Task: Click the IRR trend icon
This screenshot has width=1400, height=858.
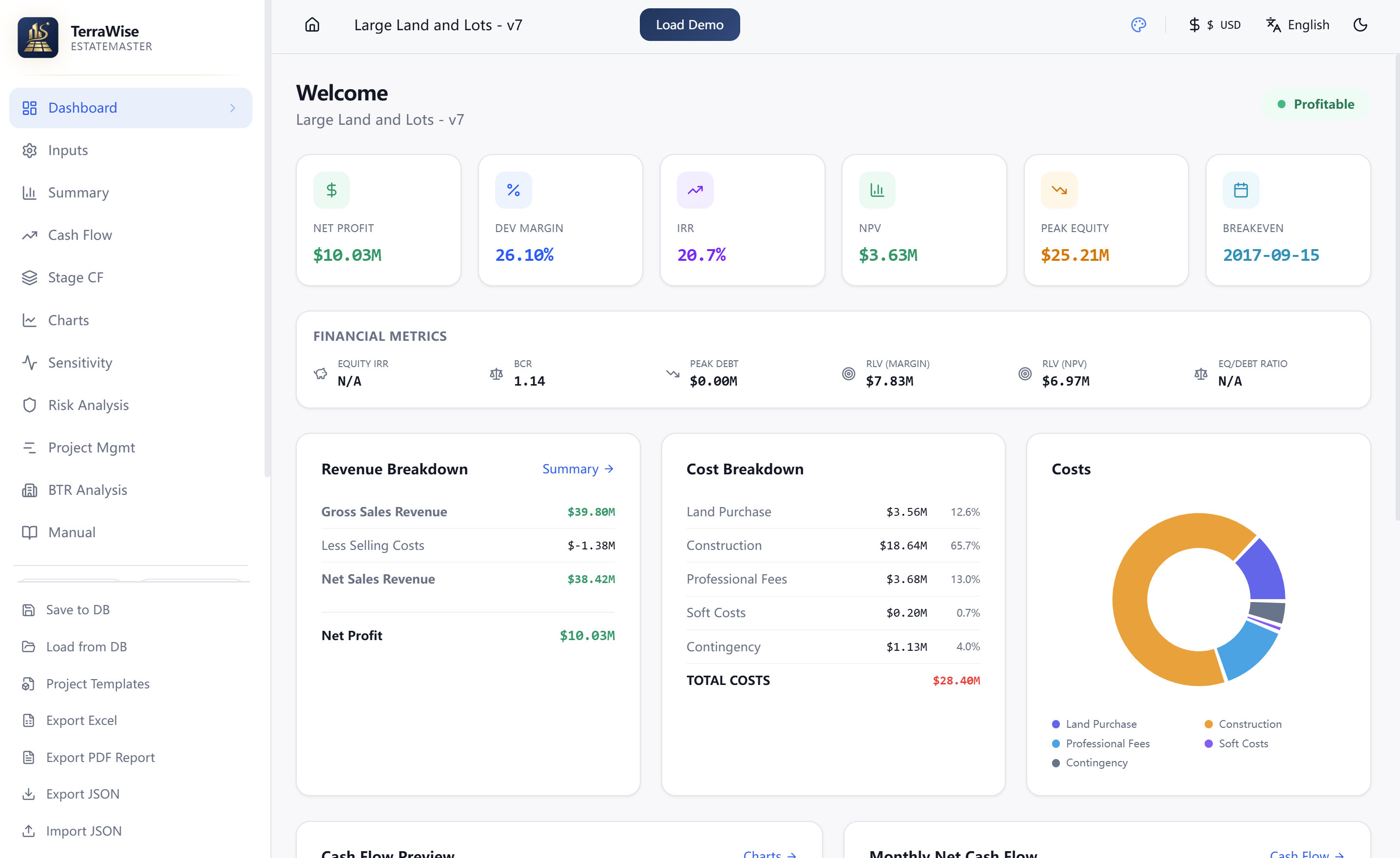Action: point(695,190)
